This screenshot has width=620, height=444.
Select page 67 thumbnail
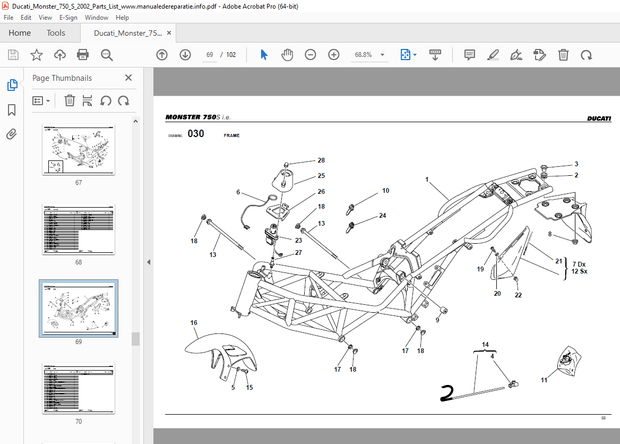tap(78, 150)
